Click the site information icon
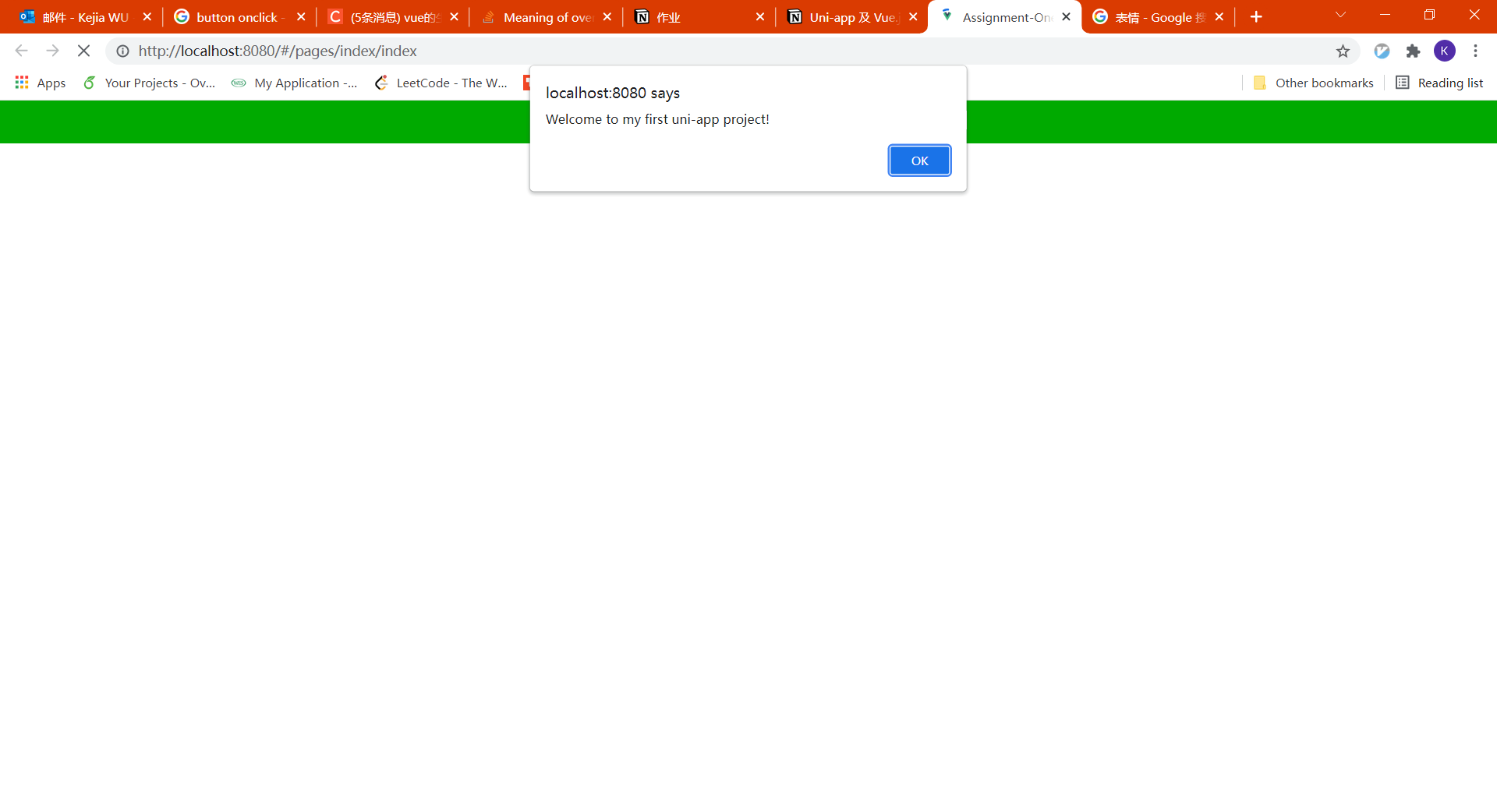The height and width of the screenshot is (812, 1497). coord(122,51)
